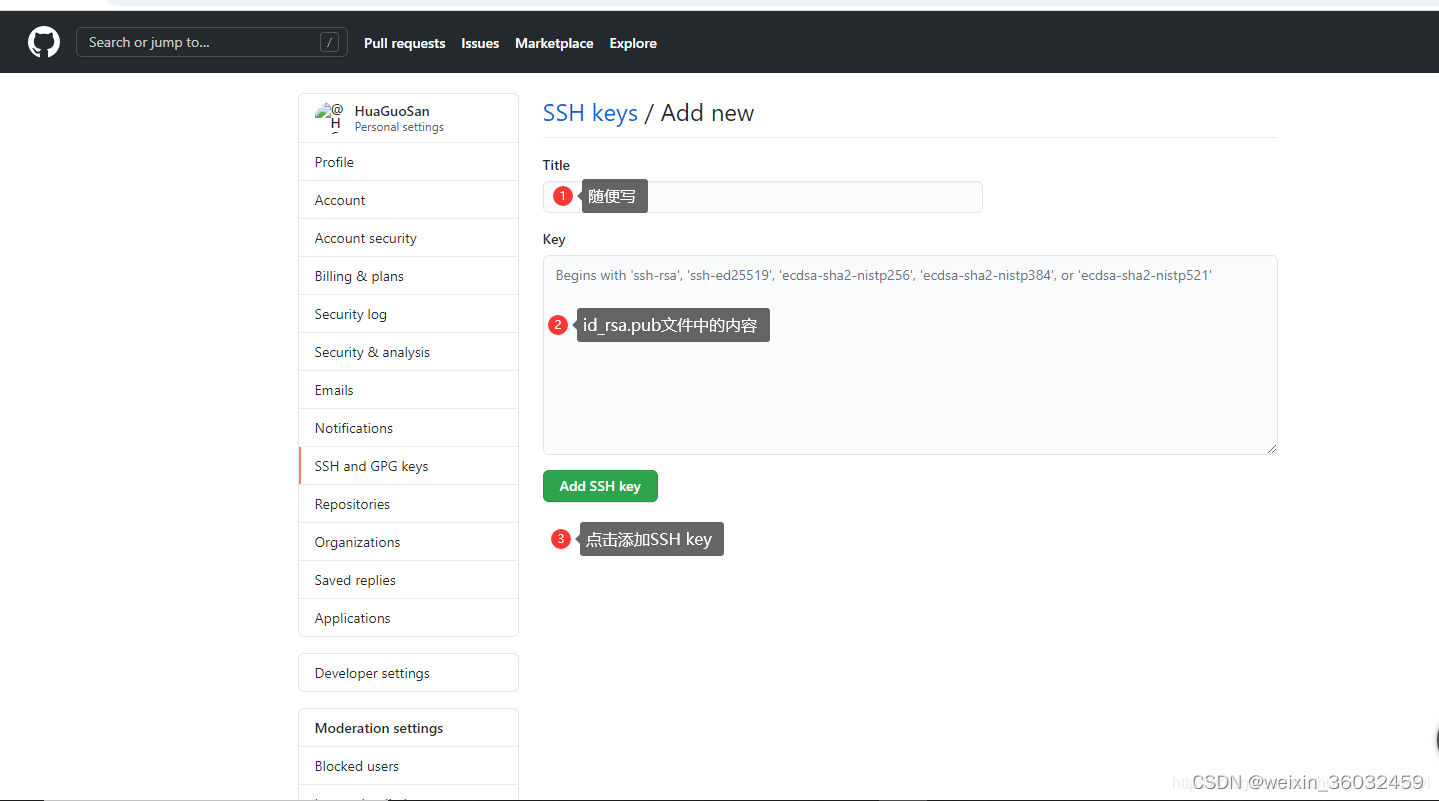The image size is (1439, 801).
Task: Click the Personal settings subtitle text
Action: point(399,127)
